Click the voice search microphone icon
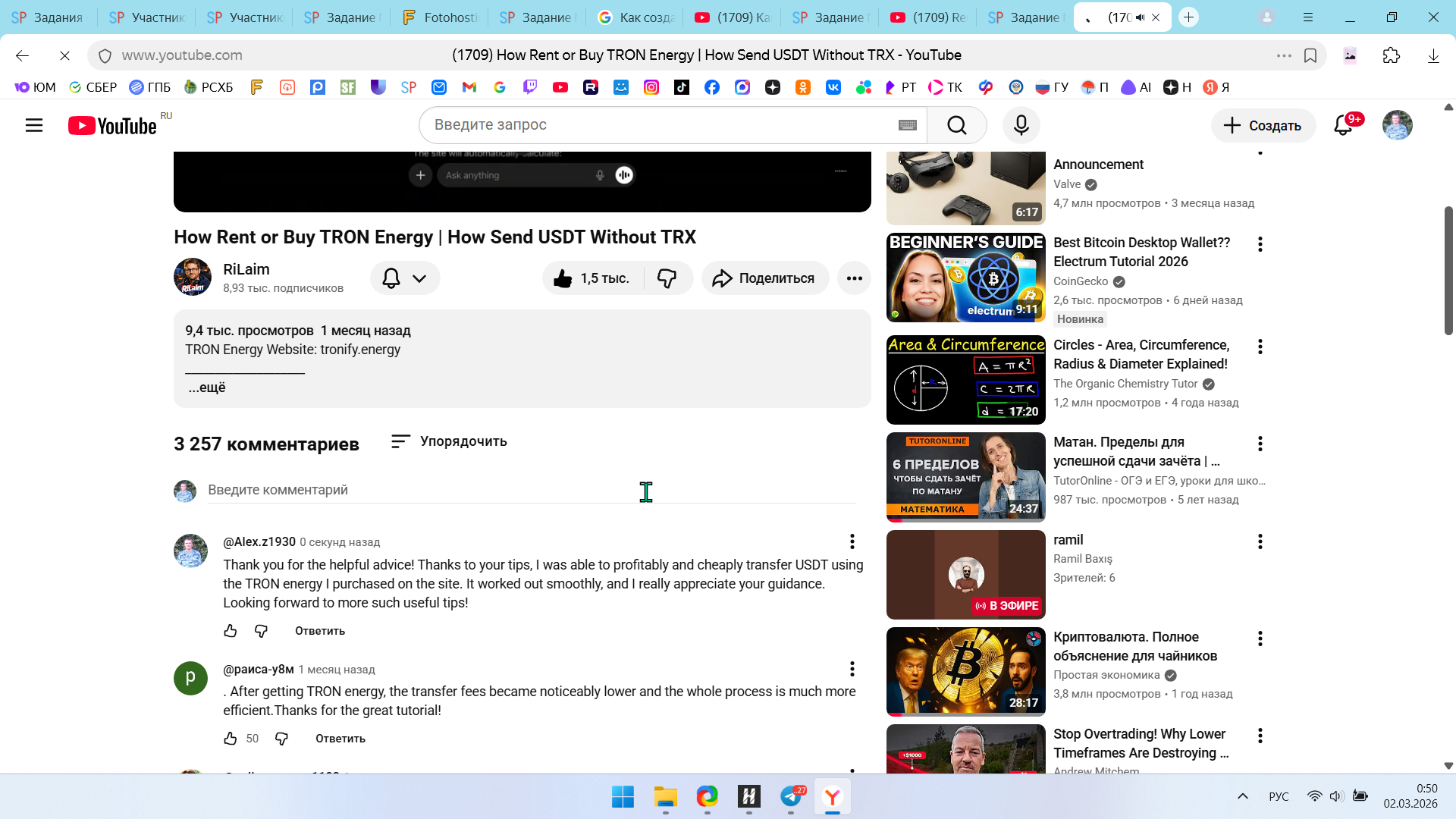 coord(1021,125)
